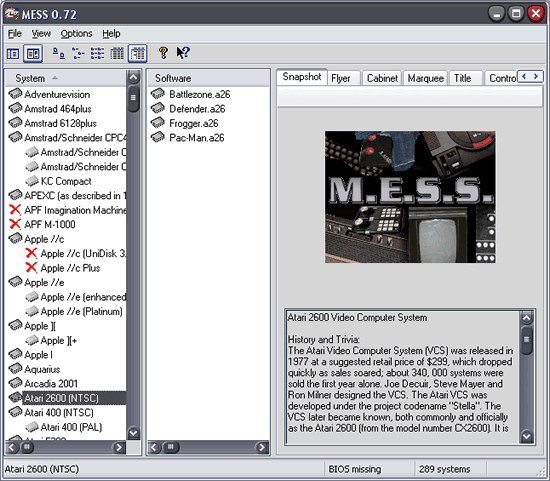
Task: Select Apple //e in the system list
Action: click(x=44, y=282)
